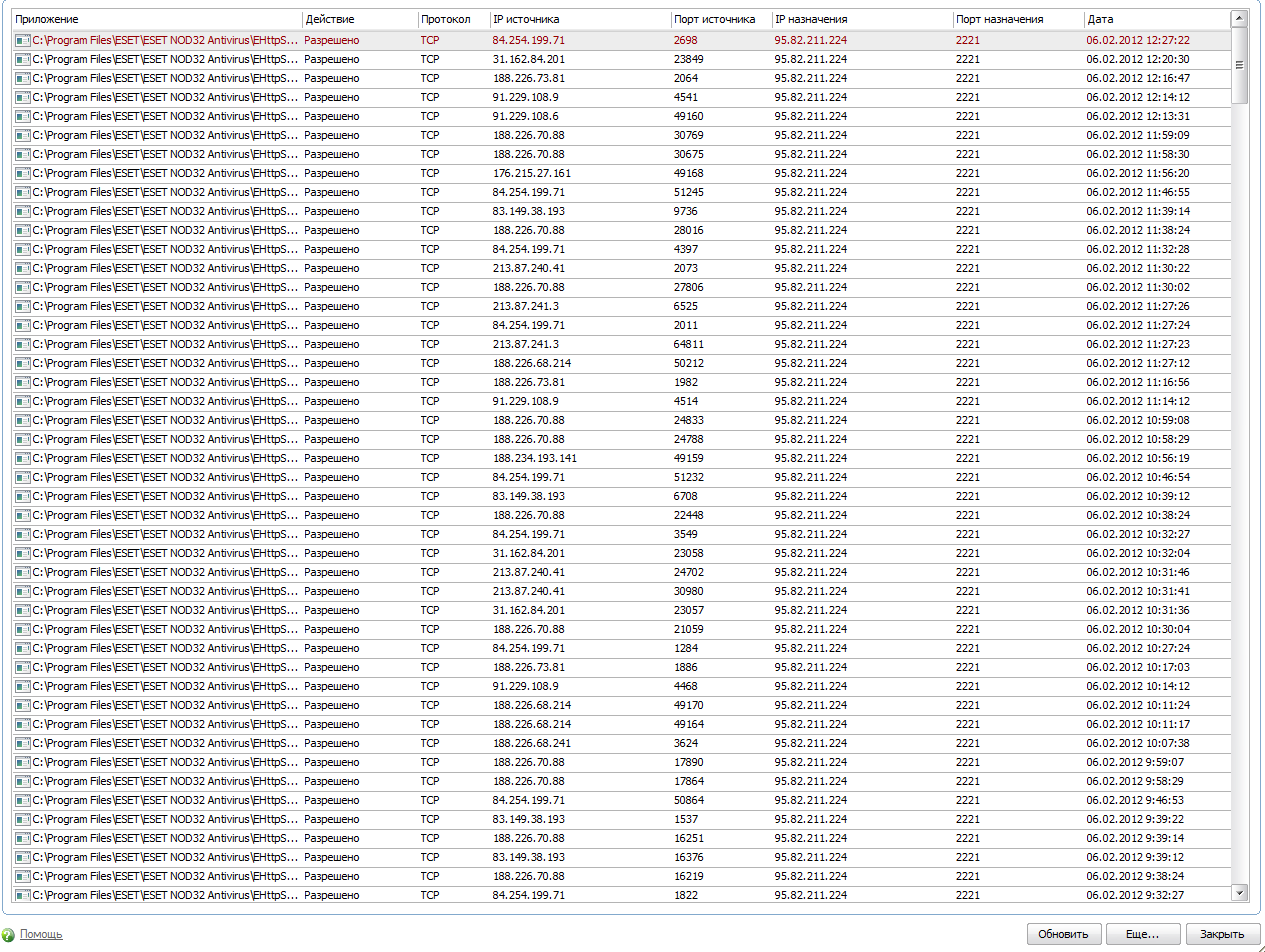Click app icon in row dated 10:07:38
The height and width of the screenshot is (952, 1265).
[23, 744]
